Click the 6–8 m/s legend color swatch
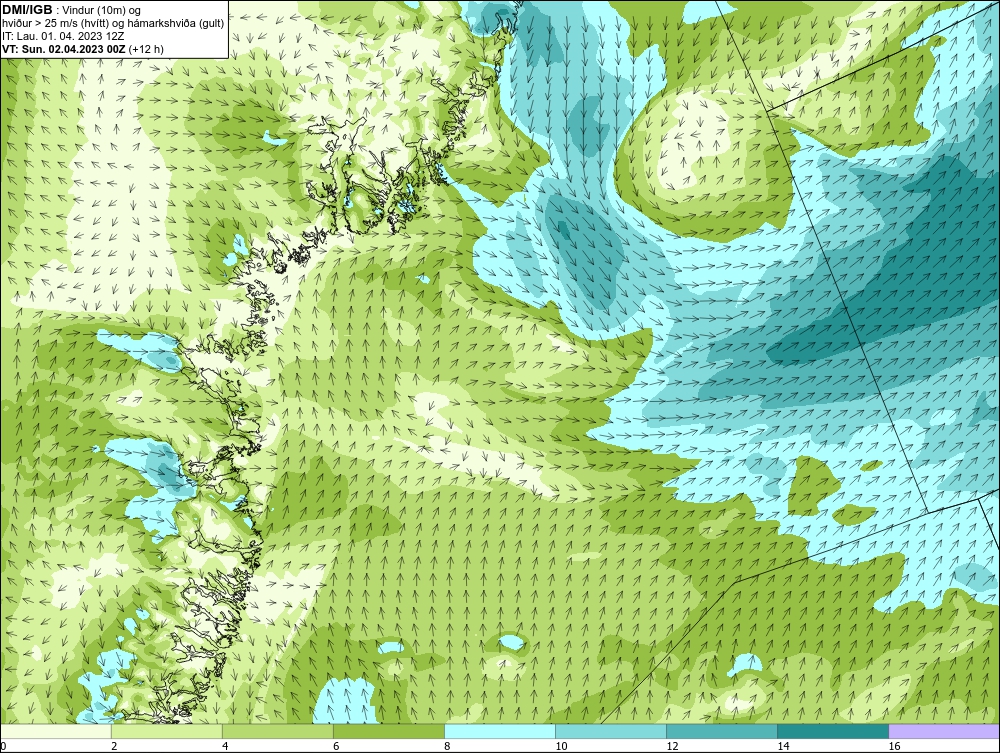1000x753 pixels. tap(389, 731)
